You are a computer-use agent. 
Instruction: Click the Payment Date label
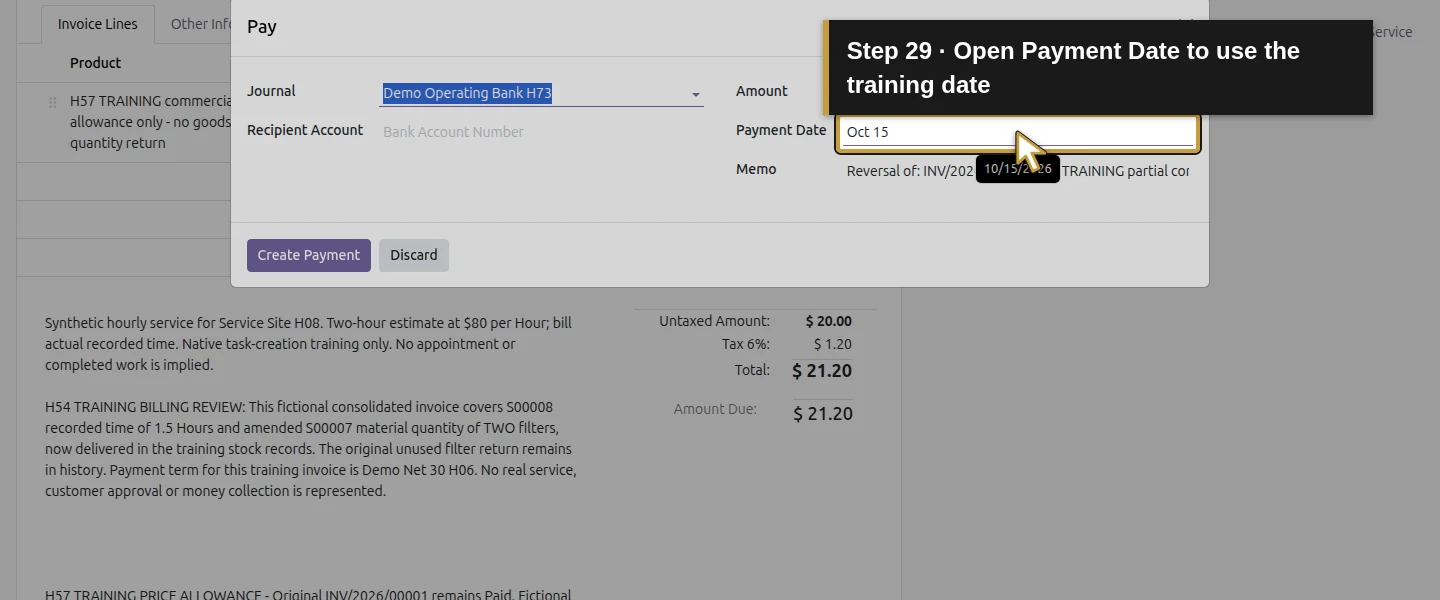781,130
